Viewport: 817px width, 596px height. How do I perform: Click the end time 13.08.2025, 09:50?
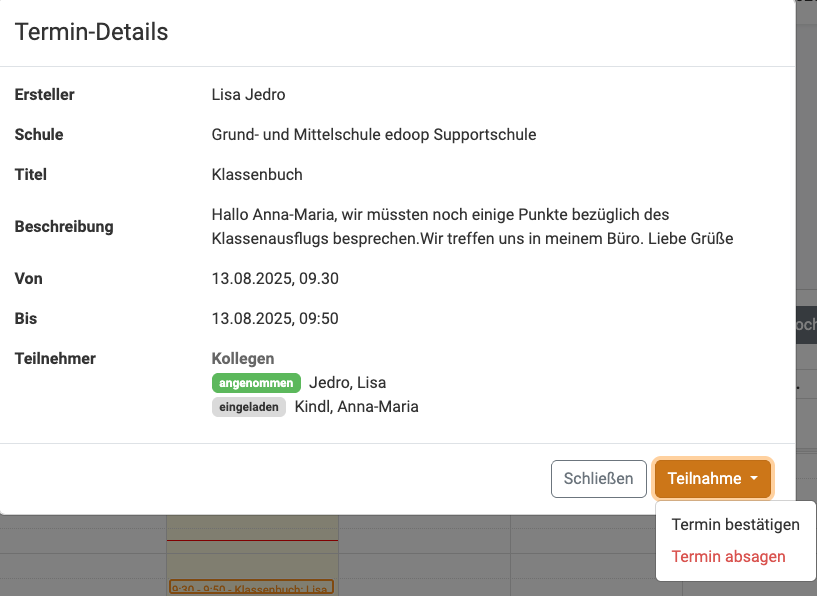point(275,318)
